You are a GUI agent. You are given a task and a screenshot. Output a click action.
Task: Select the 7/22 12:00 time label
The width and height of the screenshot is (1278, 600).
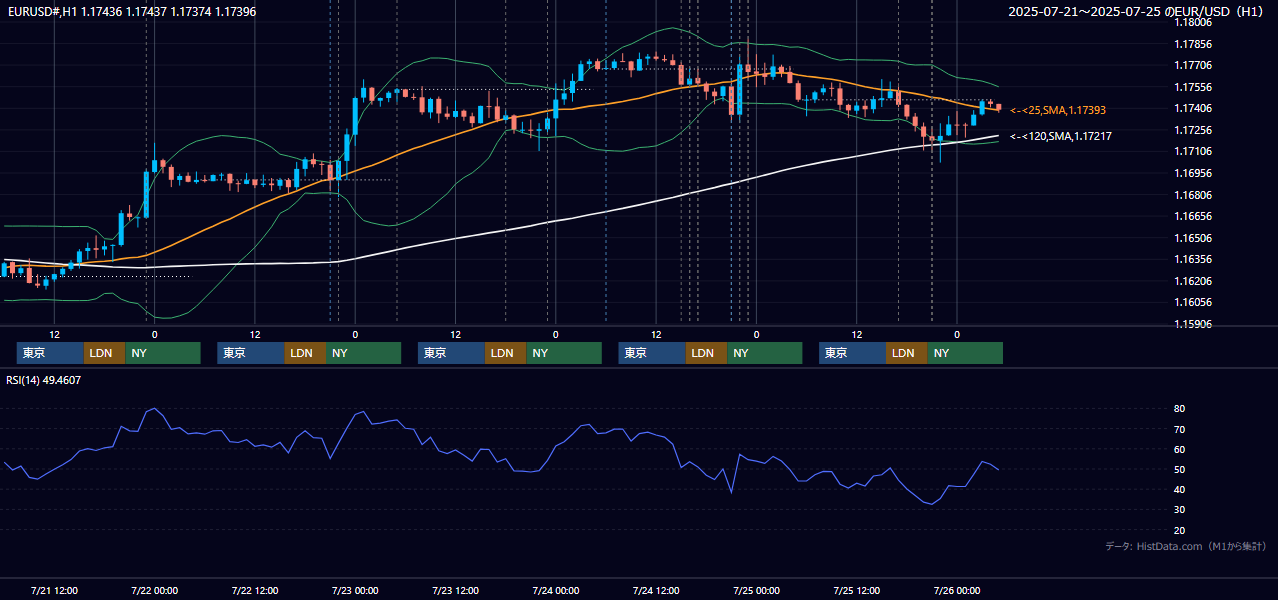point(255,590)
